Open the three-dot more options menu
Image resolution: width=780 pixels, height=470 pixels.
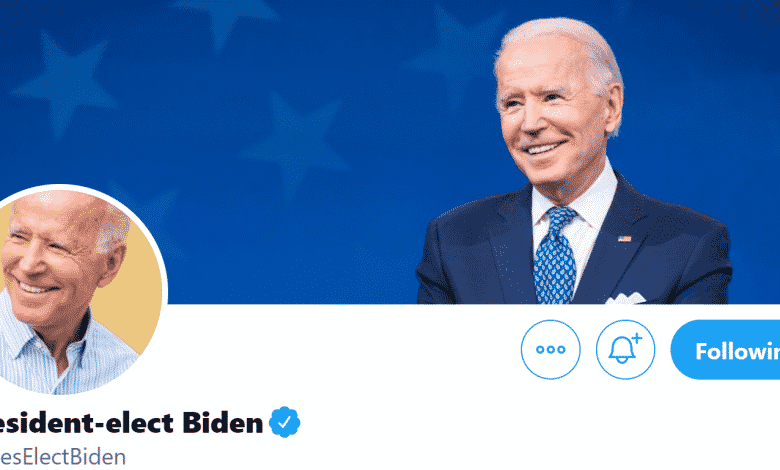[550, 350]
